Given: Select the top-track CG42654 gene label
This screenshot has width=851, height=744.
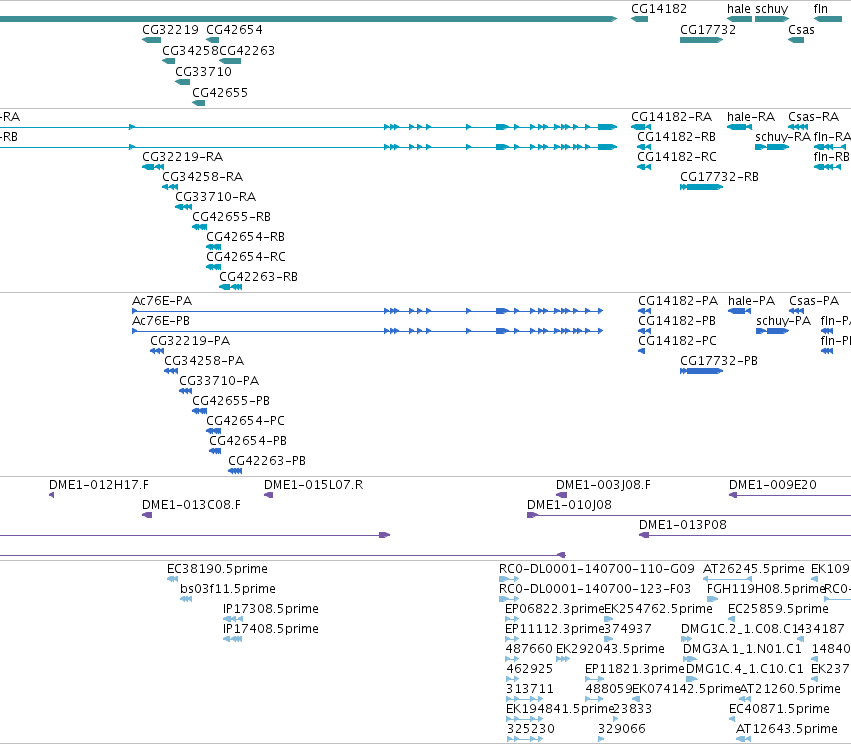Looking at the screenshot, I should (x=234, y=30).
